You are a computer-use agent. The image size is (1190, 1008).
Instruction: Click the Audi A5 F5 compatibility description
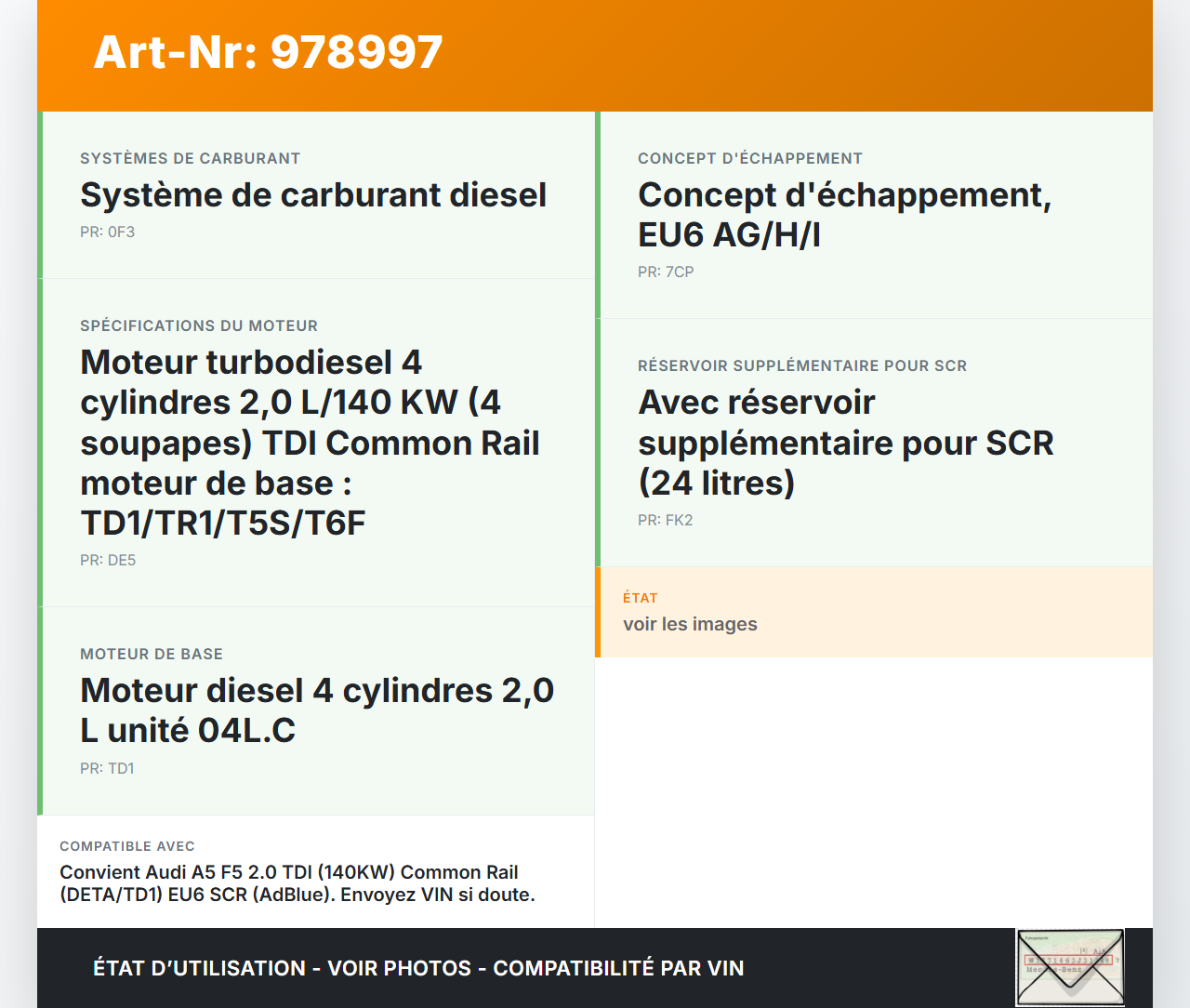point(297,883)
